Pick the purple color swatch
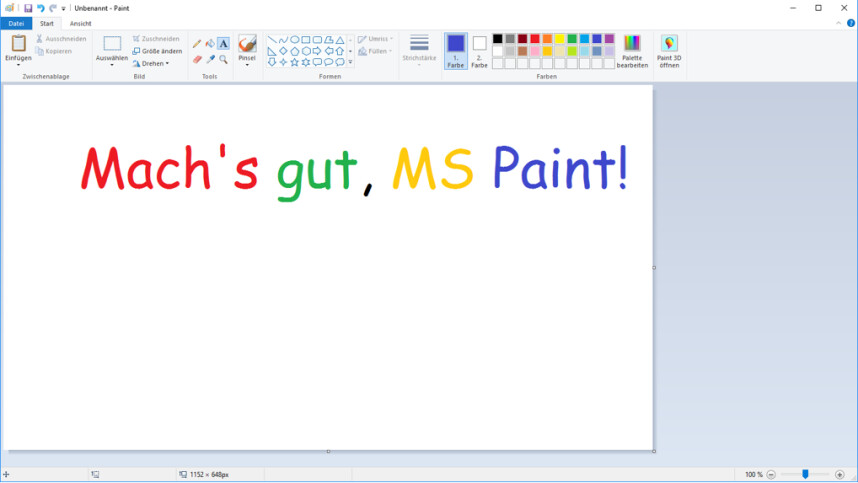 [609, 38]
